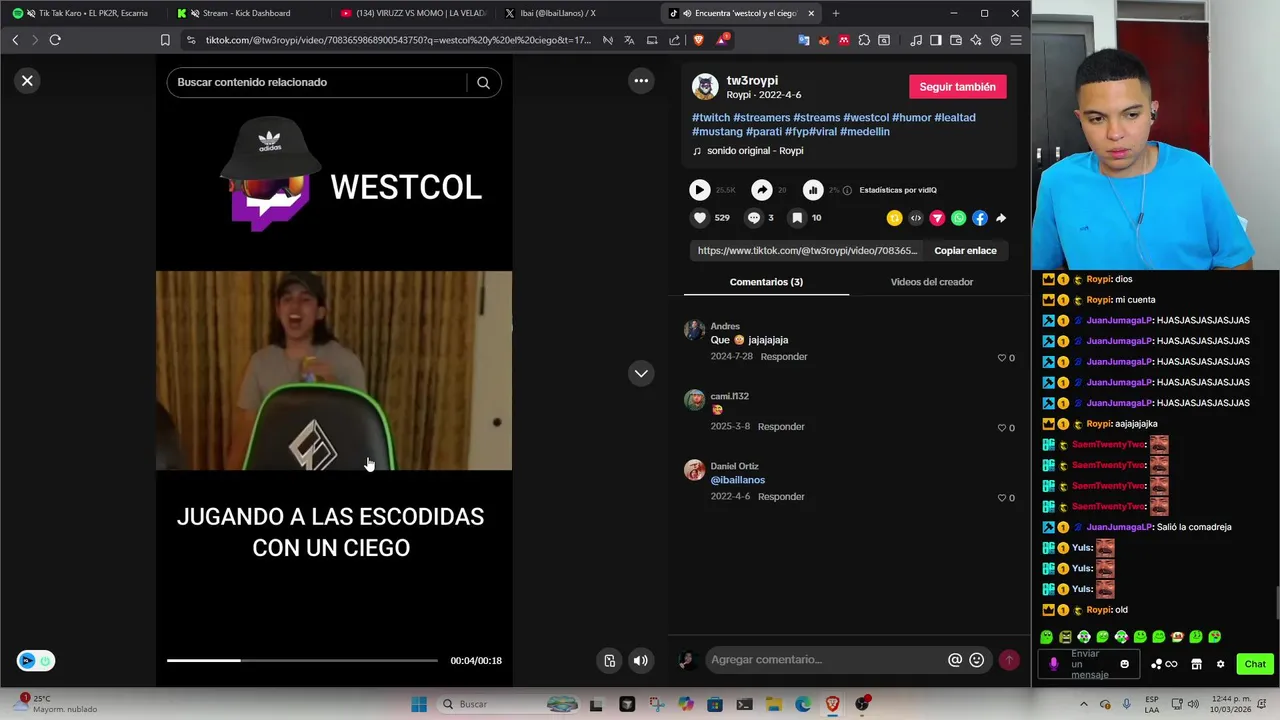Insert mention with @ icon in comment box
Viewport: 1280px width, 720px height.
(955, 660)
